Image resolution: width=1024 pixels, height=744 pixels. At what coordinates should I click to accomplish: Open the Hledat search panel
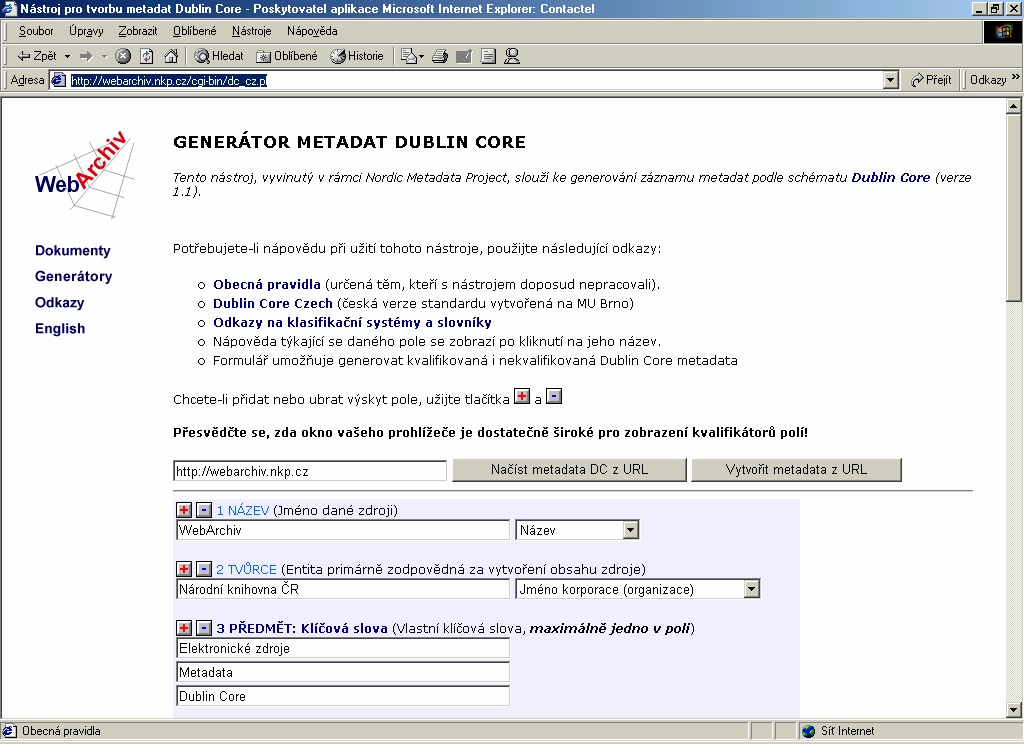219,56
